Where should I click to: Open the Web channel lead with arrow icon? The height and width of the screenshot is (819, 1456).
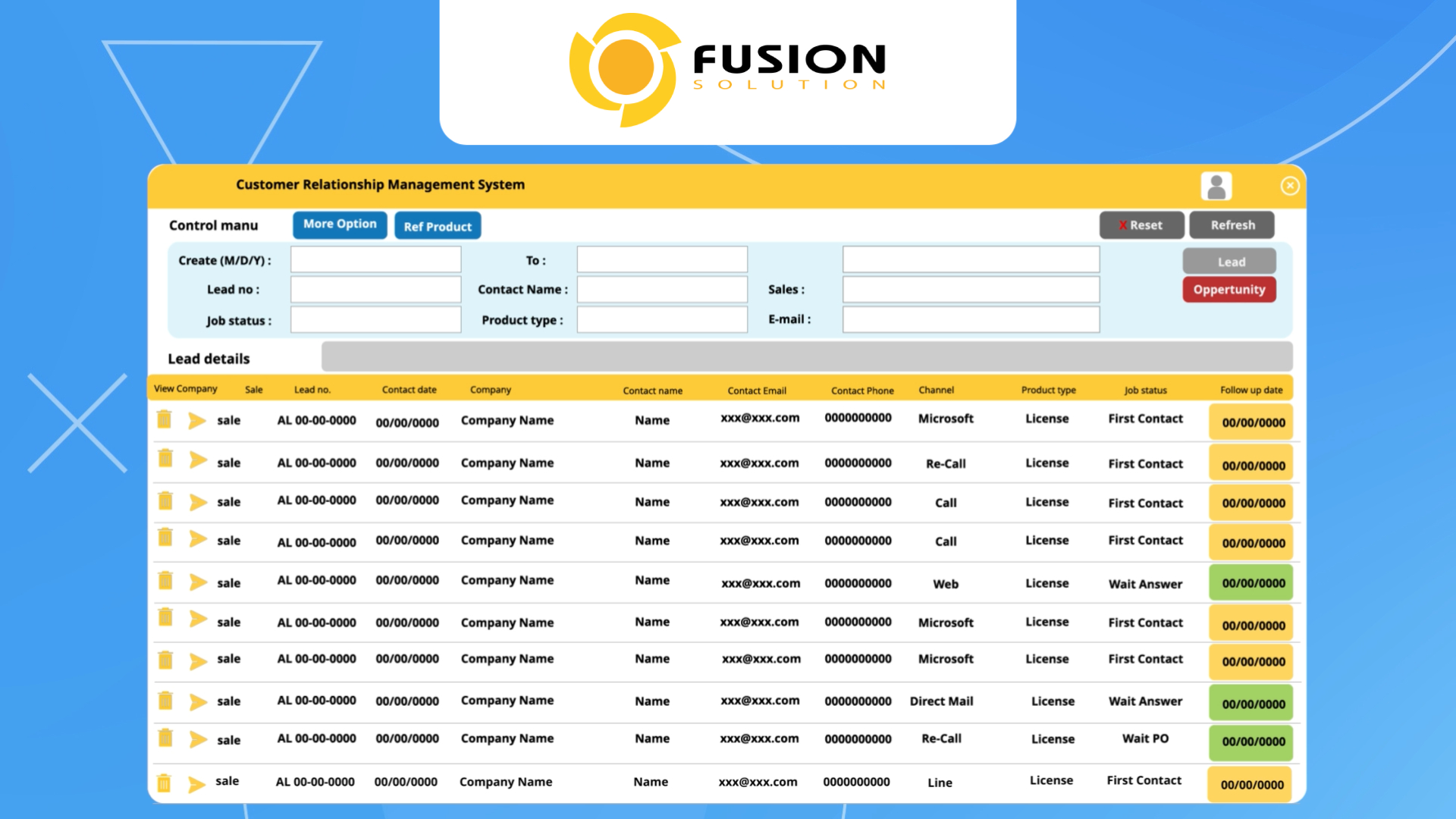(x=198, y=582)
